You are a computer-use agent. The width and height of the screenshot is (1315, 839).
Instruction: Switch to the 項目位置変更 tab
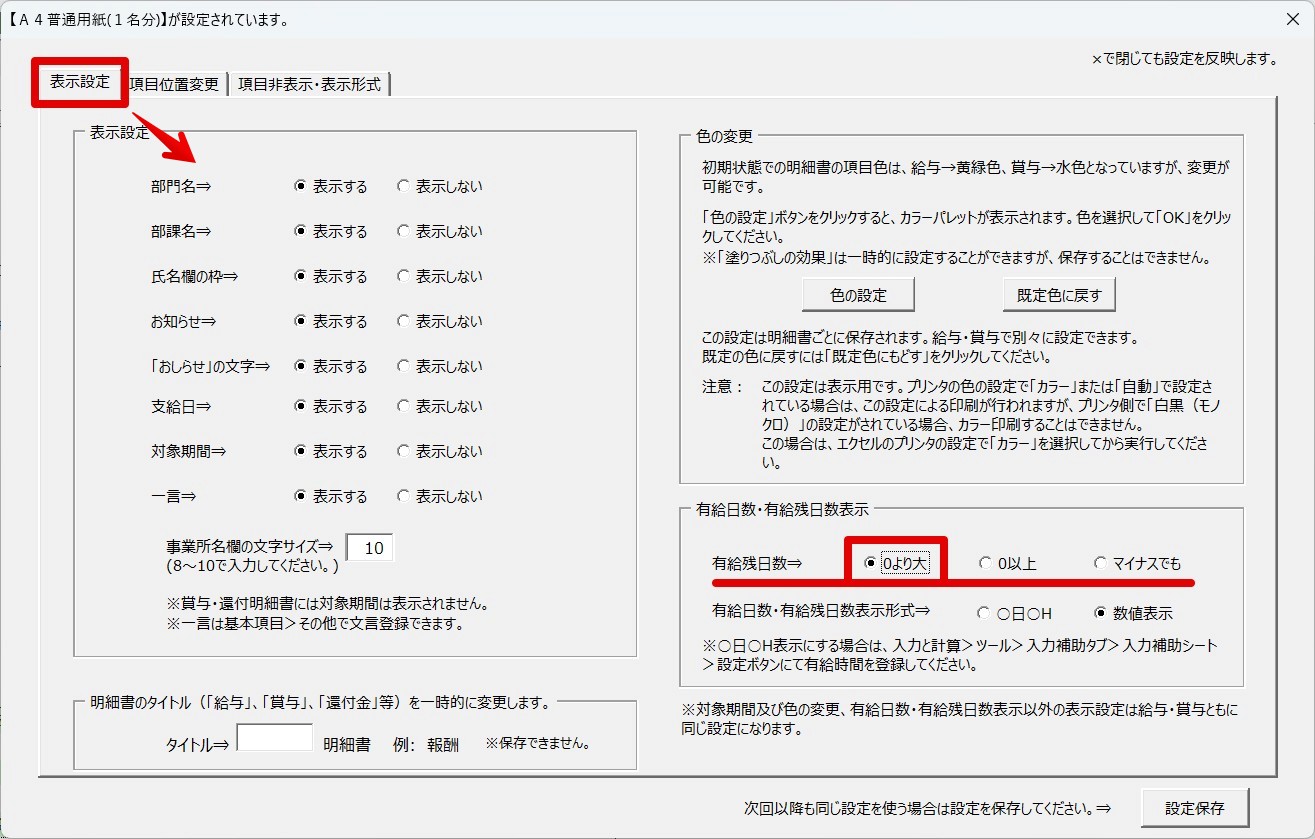[174, 85]
